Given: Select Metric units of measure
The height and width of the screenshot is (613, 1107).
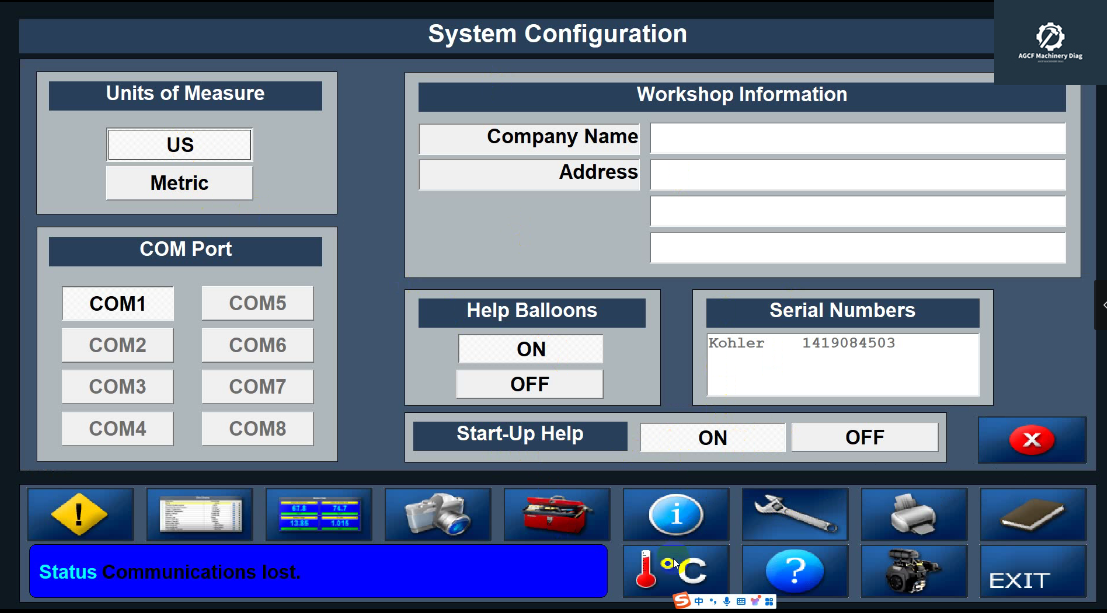Looking at the screenshot, I should (178, 183).
